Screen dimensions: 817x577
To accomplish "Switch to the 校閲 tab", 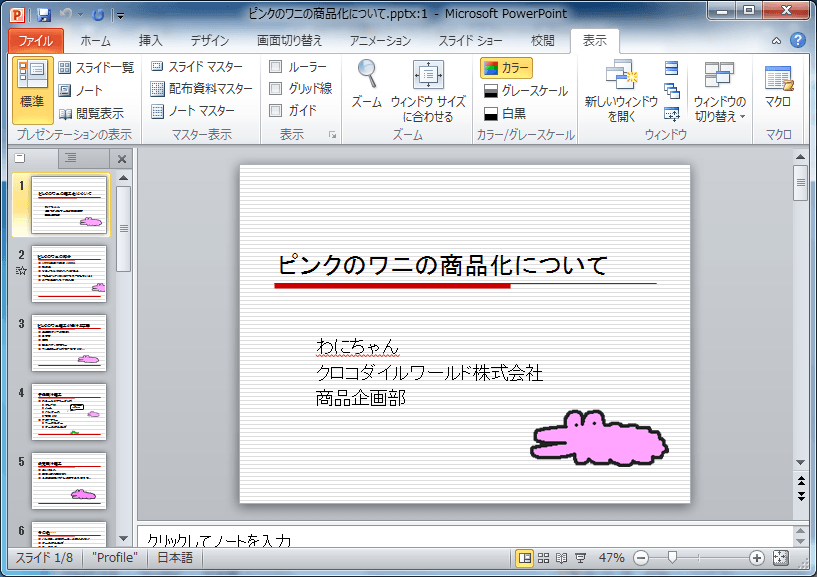I will pos(542,41).
